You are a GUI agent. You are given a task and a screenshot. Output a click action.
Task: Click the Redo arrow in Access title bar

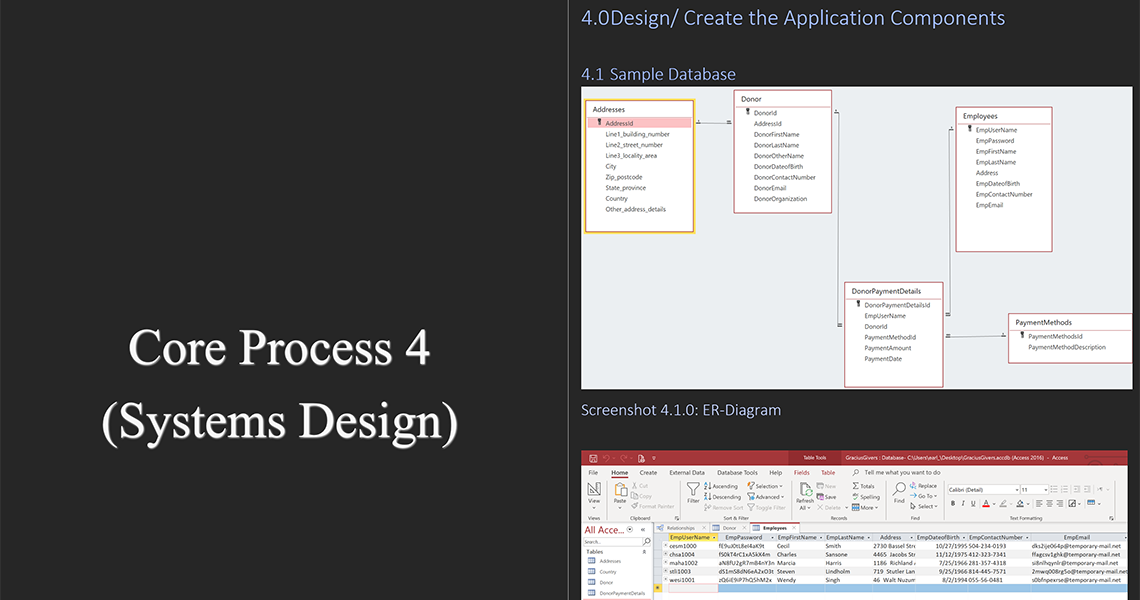[x=624, y=458]
